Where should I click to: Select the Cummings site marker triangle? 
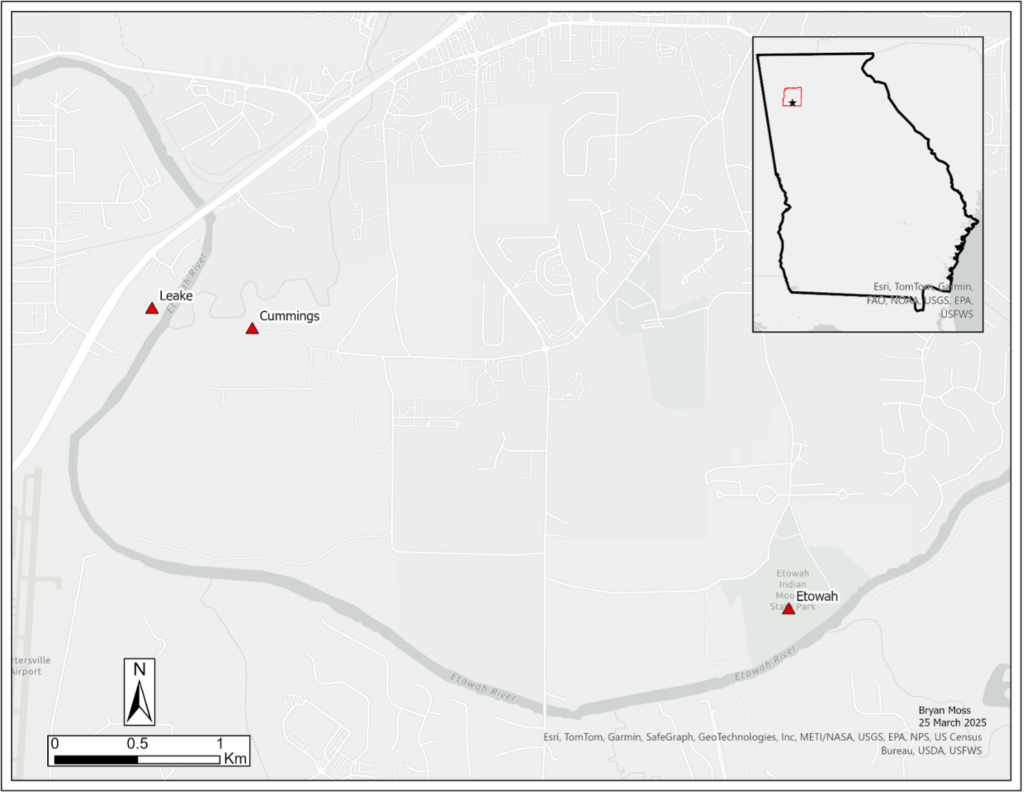pos(253,328)
